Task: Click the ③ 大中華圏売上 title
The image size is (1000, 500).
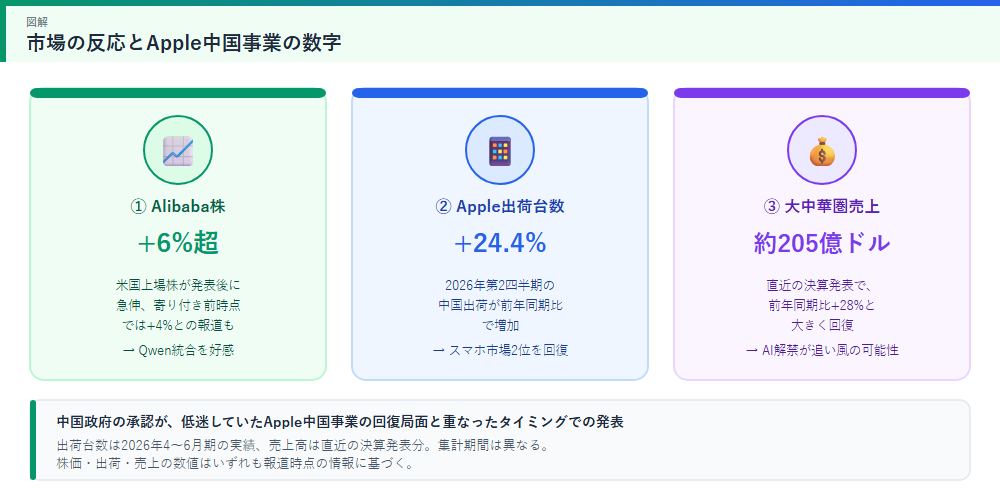Action: [x=821, y=207]
